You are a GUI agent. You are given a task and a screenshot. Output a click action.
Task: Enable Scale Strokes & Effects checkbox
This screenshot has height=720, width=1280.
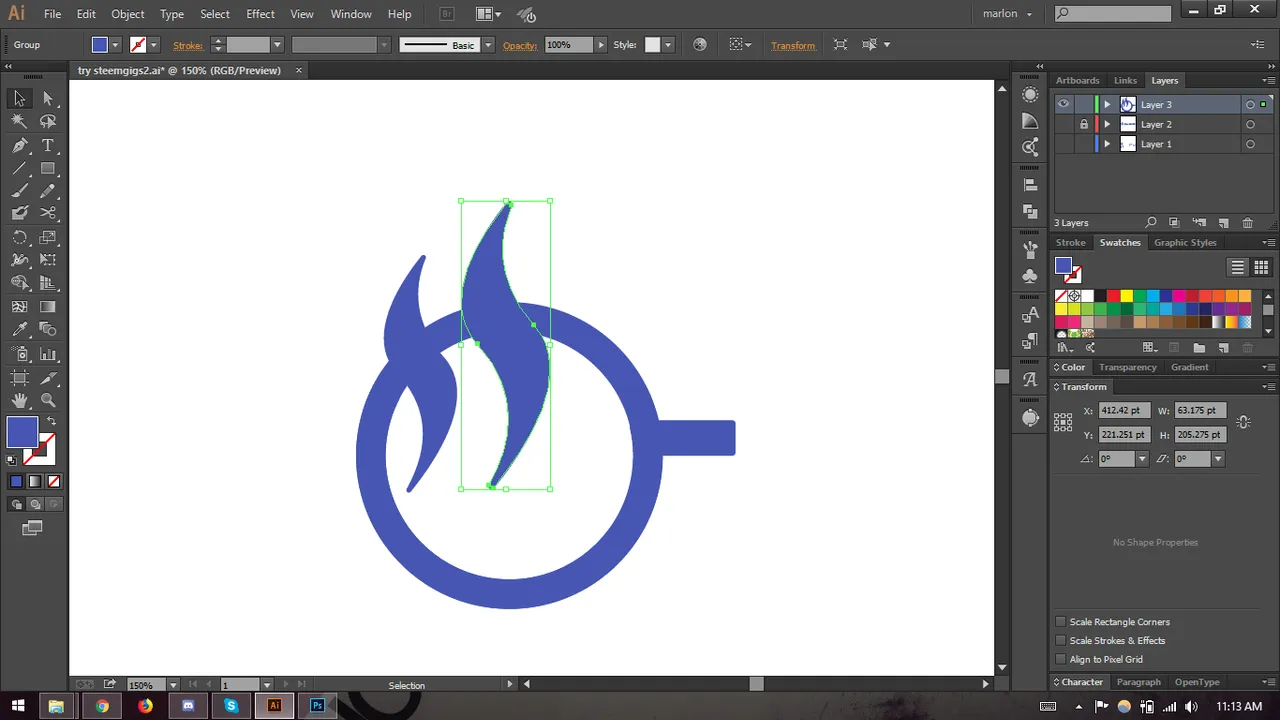[x=1061, y=641]
